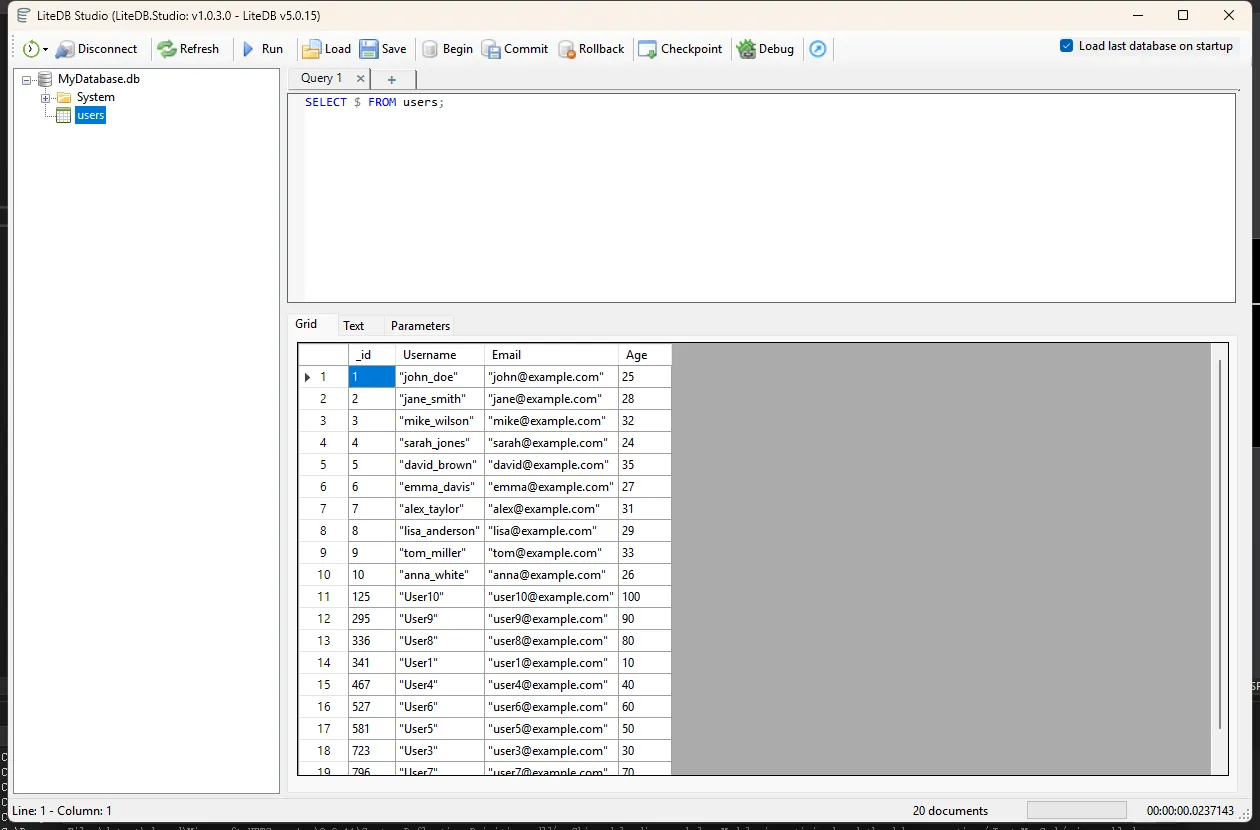Screen dimensions: 1260x830
Task: Open the connect button dropdown arrow
Action: point(45,50)
